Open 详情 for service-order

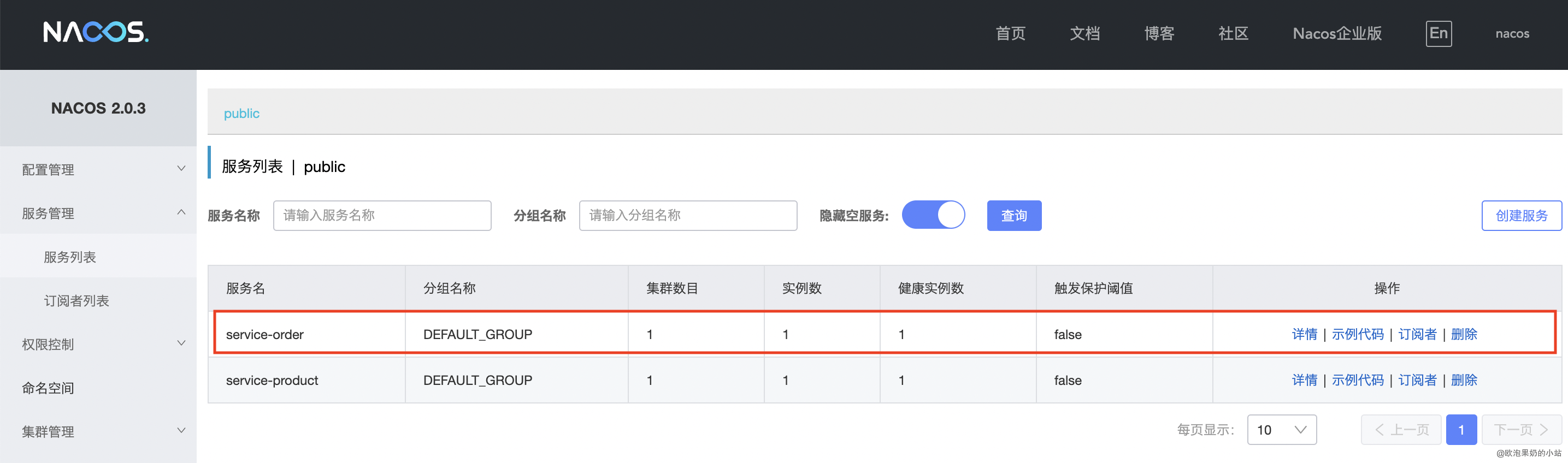tap(1305, 334)
